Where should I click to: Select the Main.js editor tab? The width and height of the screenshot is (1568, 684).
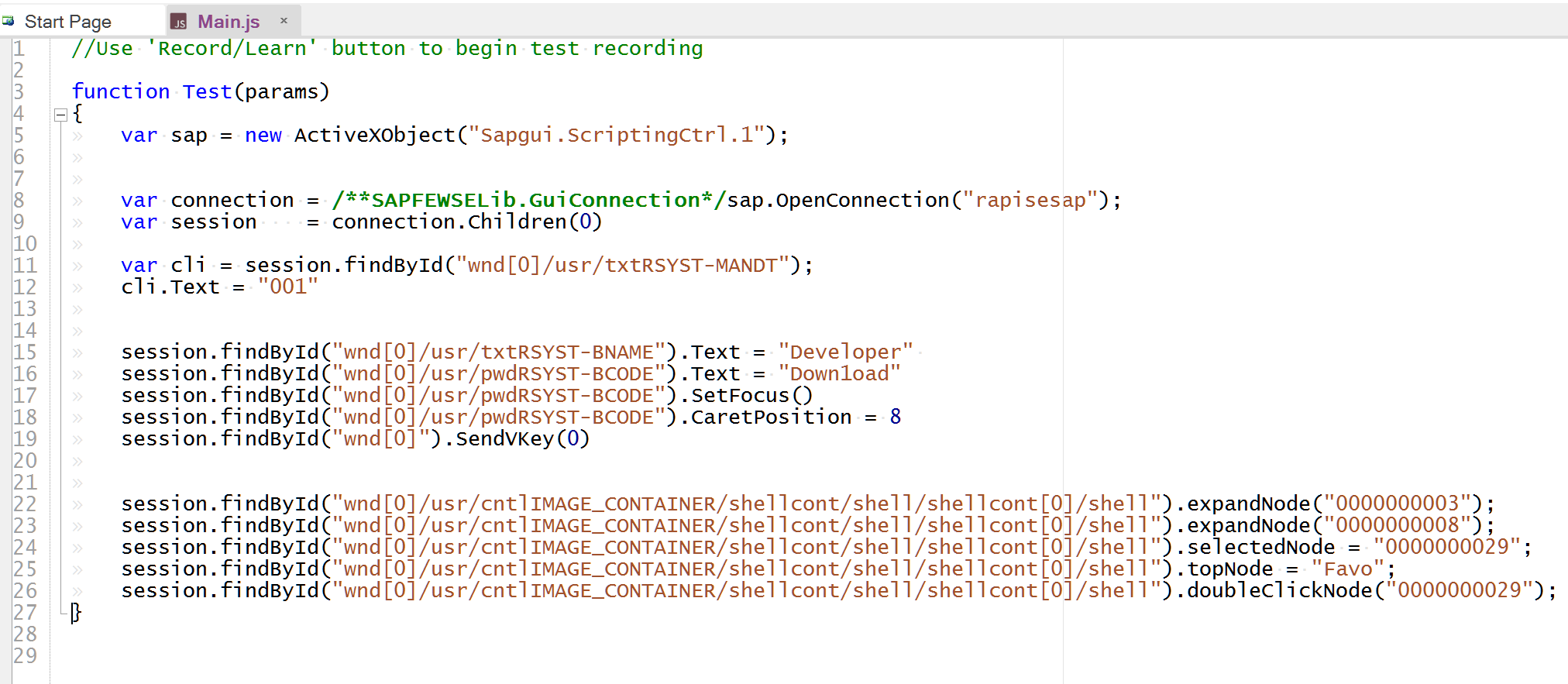click(228, 22)
